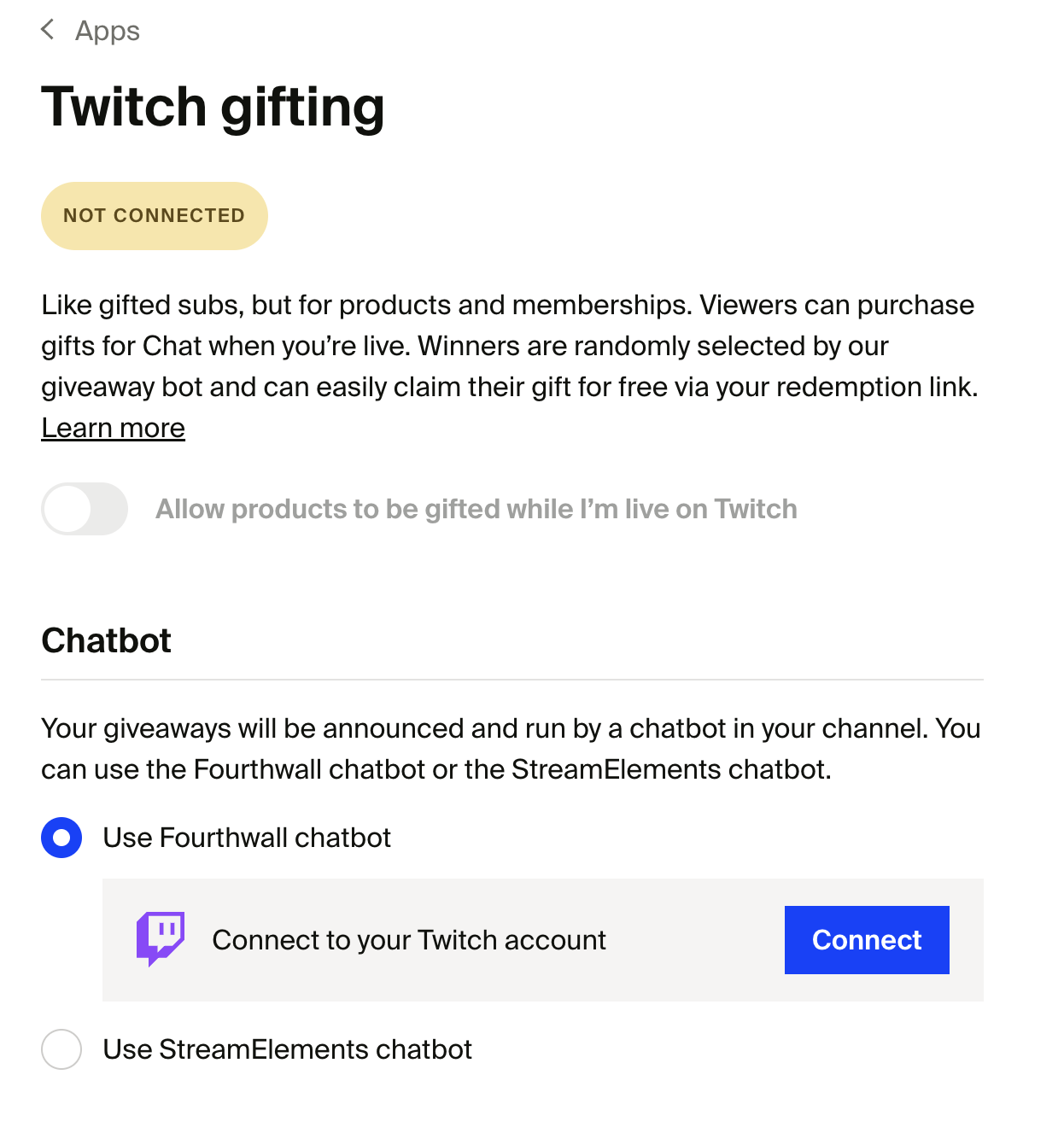Open the 'Learn more' link
Viewport: 1064px width, 1139px height.
pyautogui.click(x=112, y=427)
